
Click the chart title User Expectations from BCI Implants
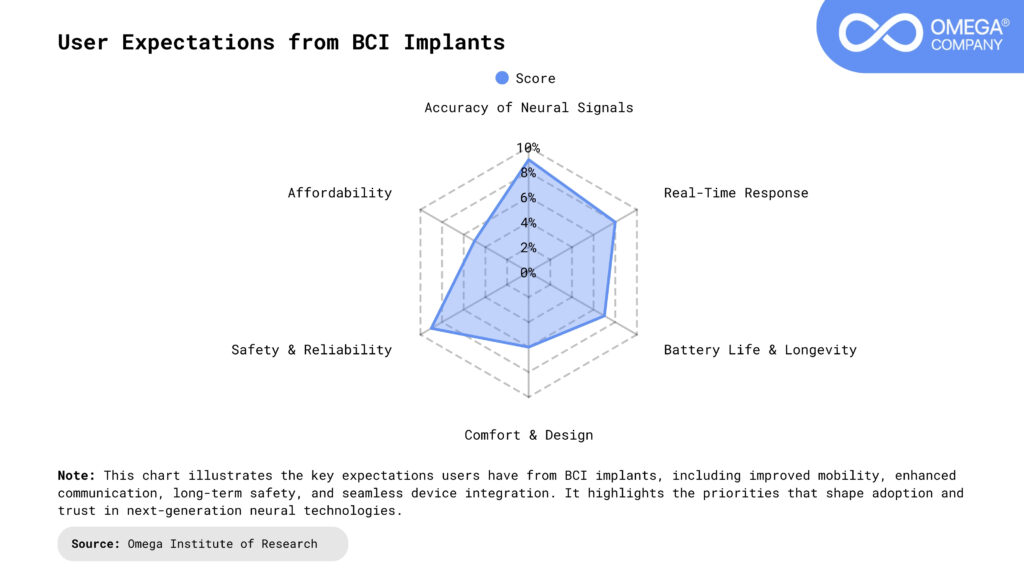coord(281,42)
